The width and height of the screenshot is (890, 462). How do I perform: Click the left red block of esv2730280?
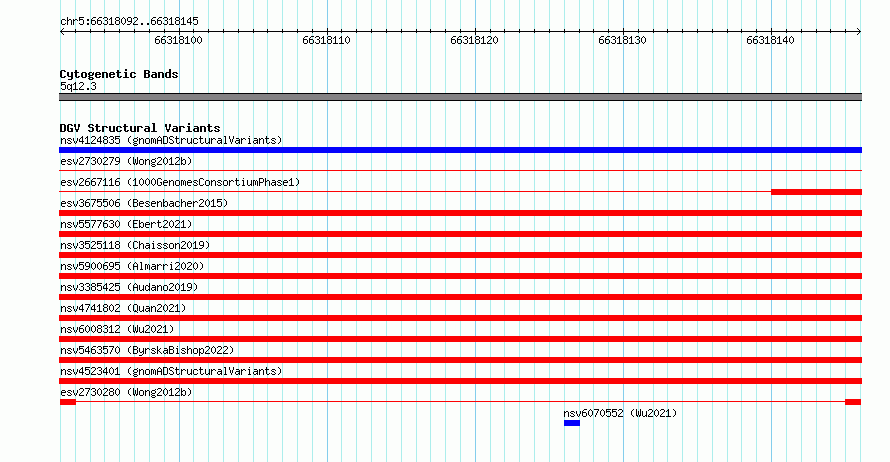pyautogui.click(x=68, y=402)
